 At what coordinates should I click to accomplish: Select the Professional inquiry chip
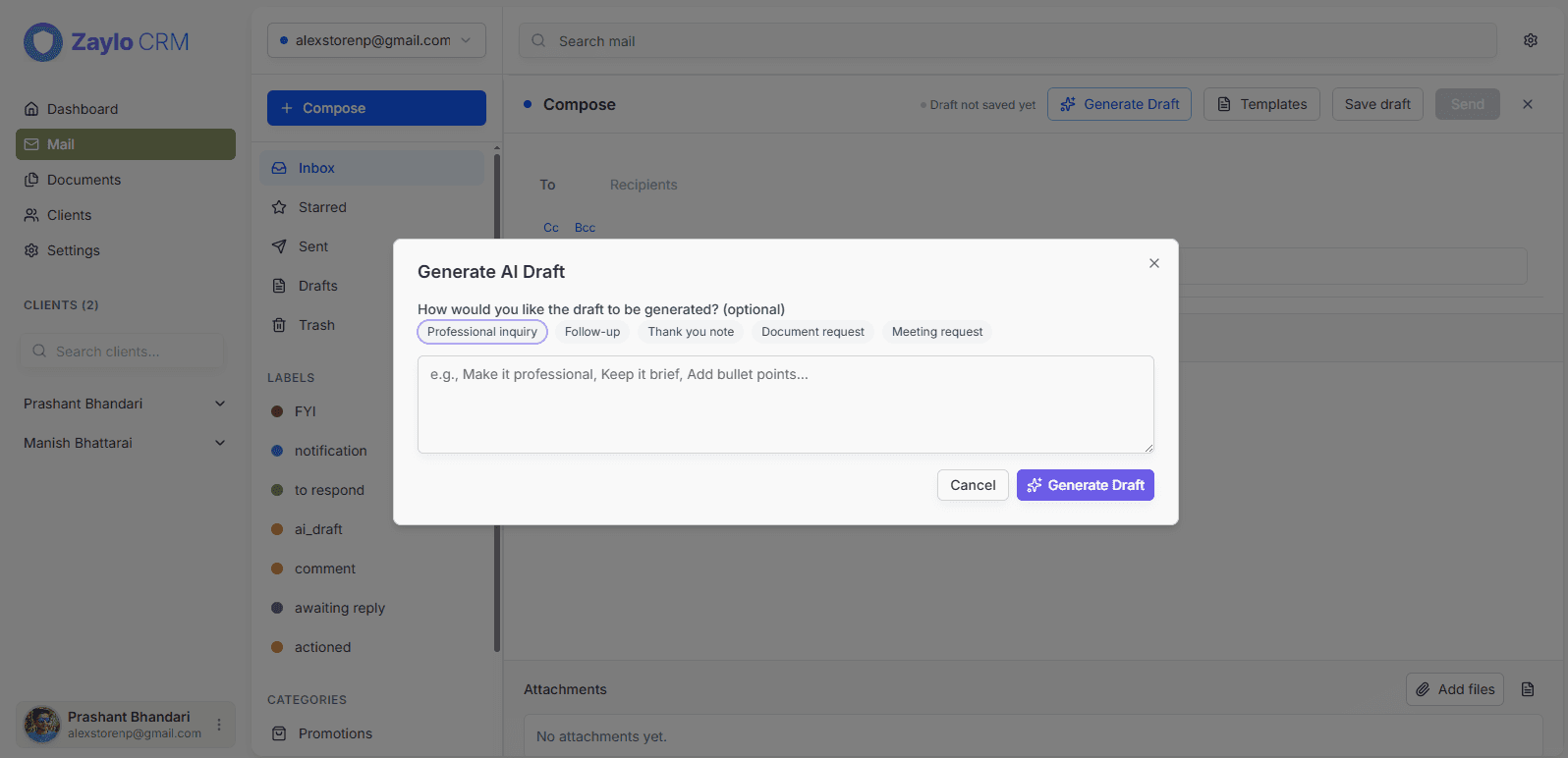click(x=481, y=332)
